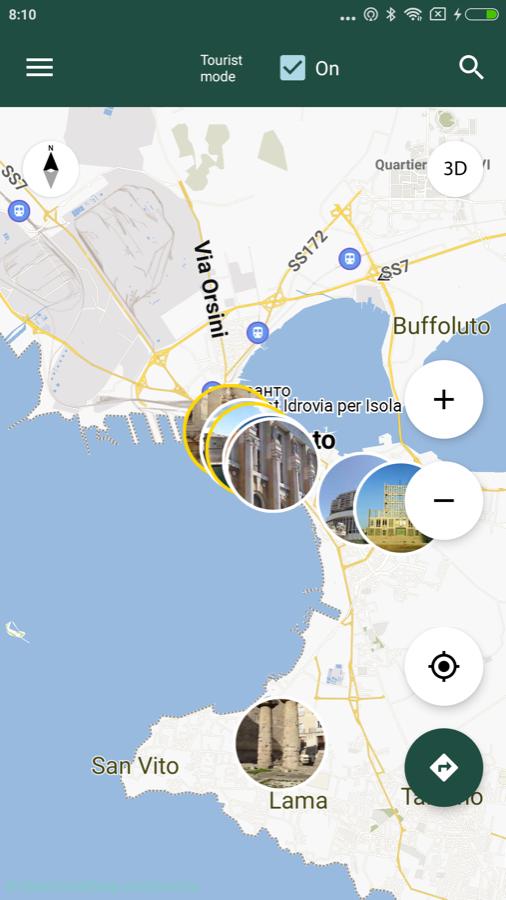Open the search magnifier icon

(x=471, y=68)
